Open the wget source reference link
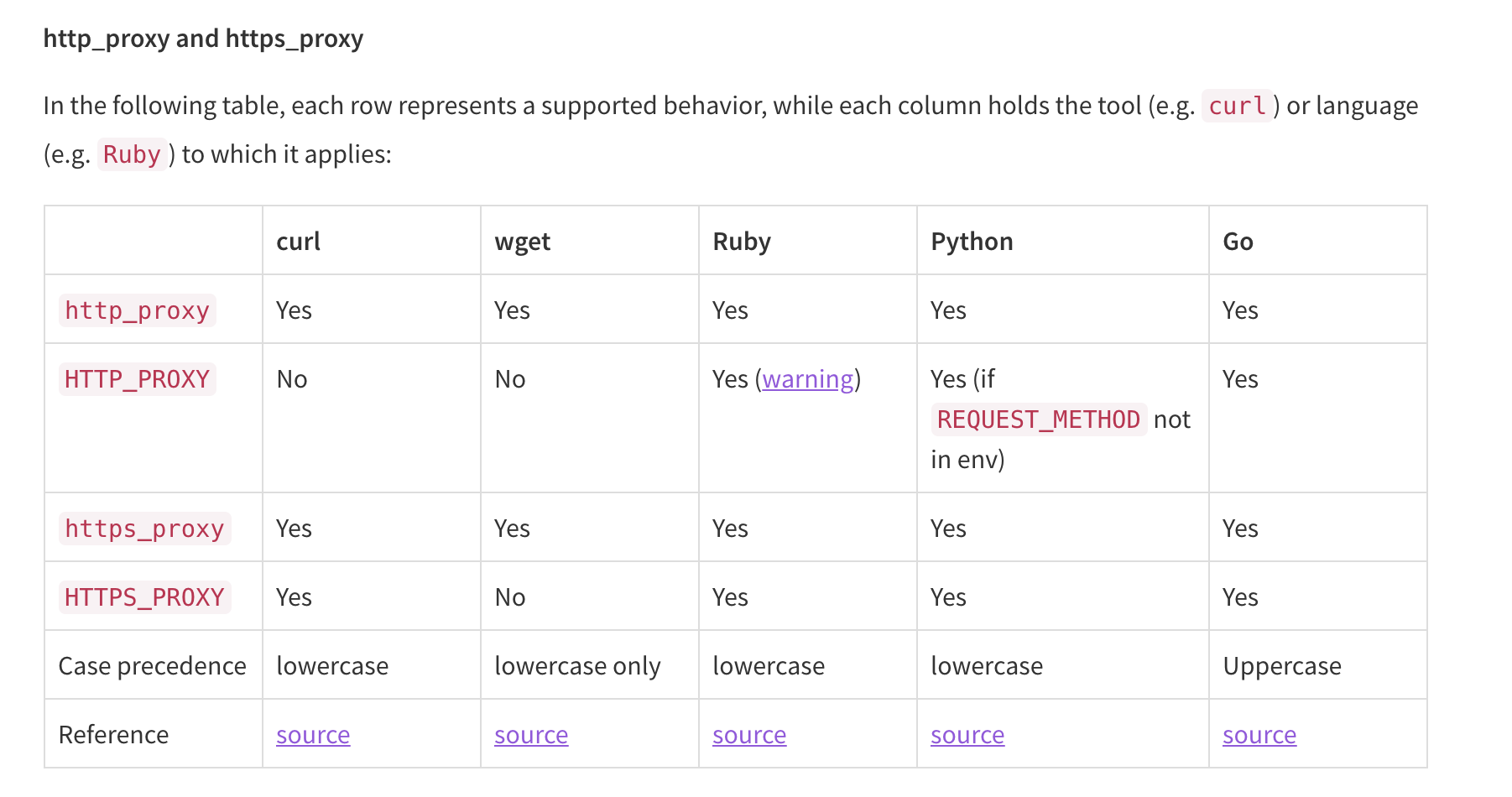Viewport: 1512px width, 797px height. pos(531,735)
